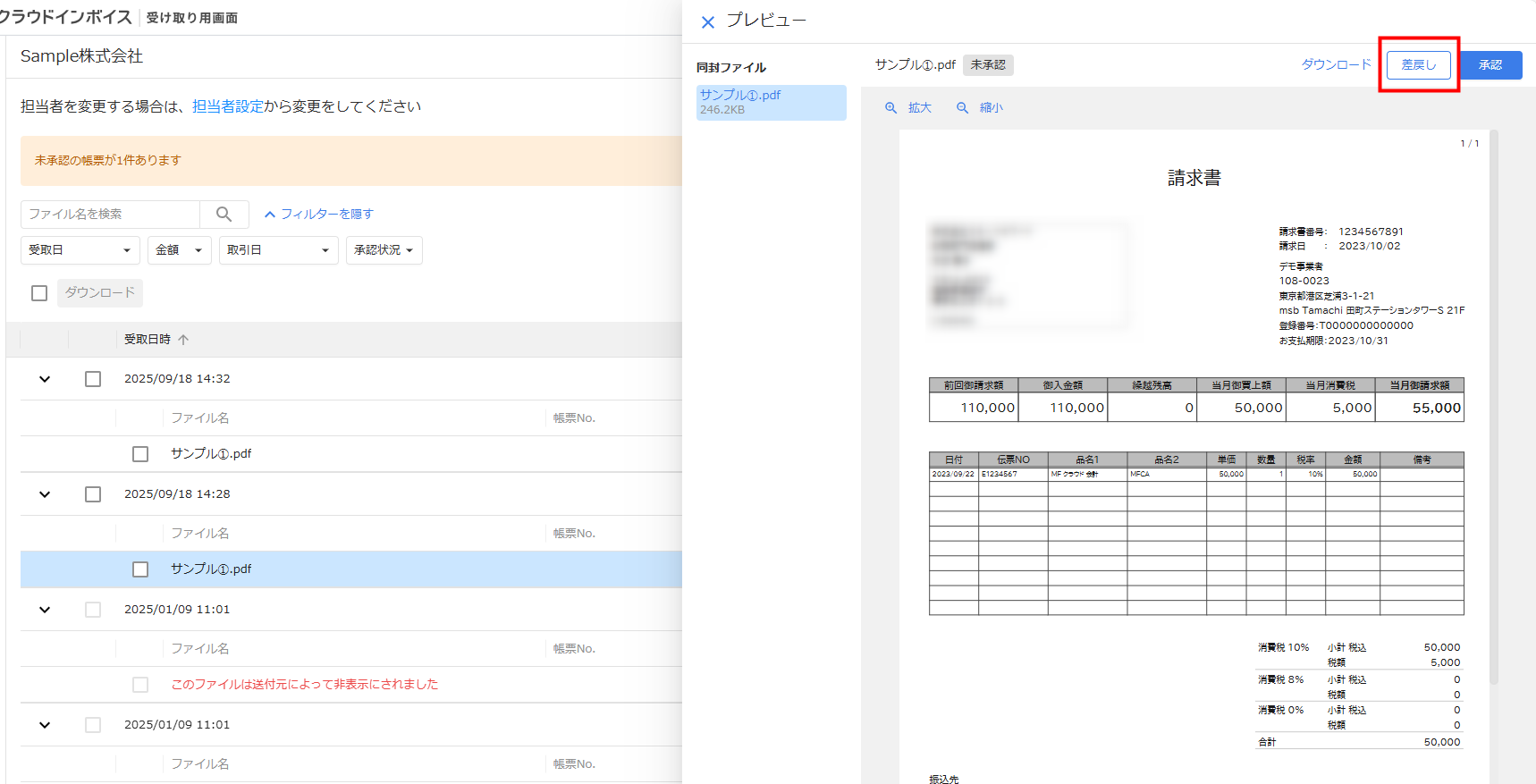Click the magnifier search icon beside file name field
Viewport: 1536px width, 784px height.
coord(224,215)
